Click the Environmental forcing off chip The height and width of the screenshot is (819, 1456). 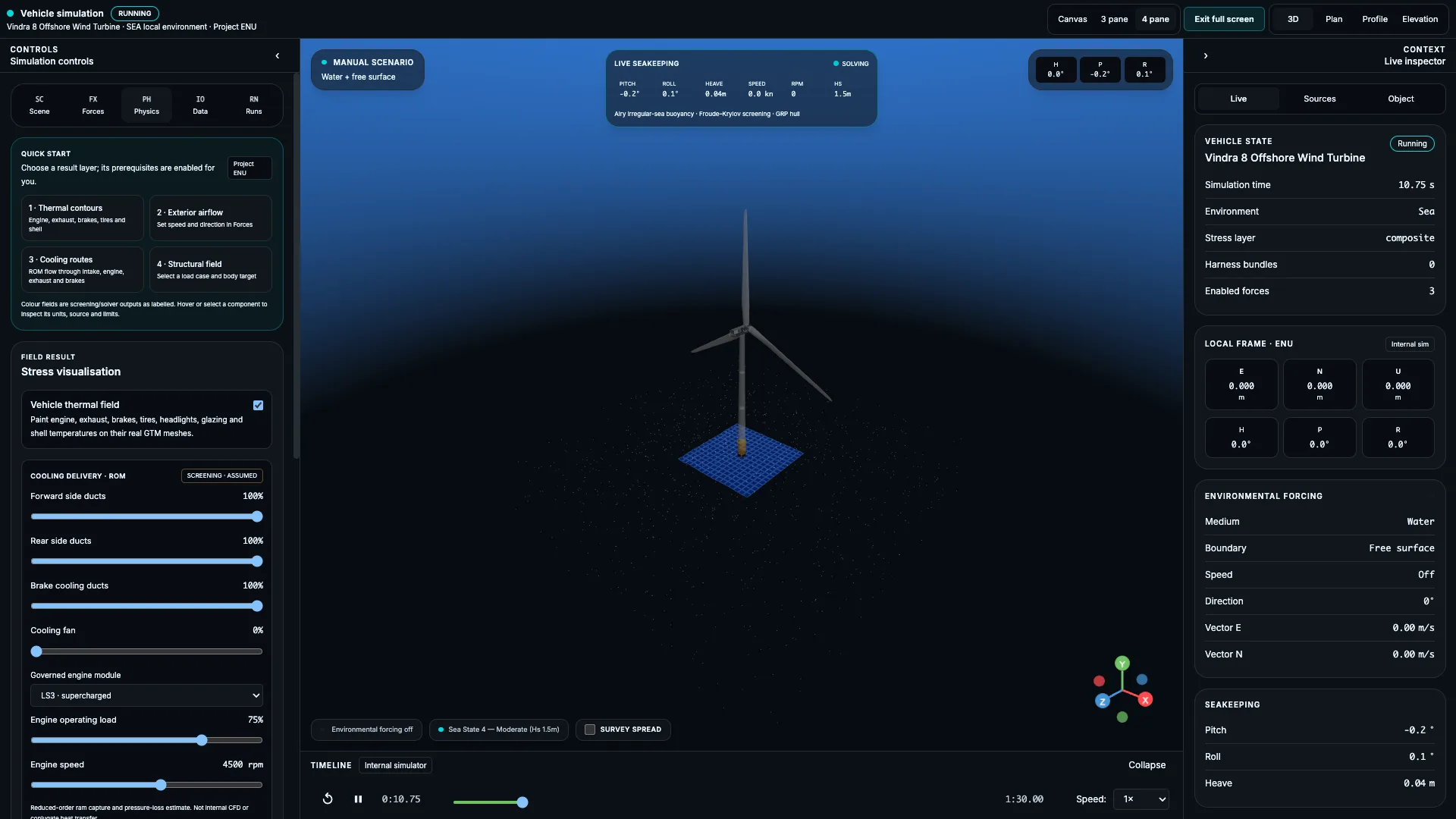point(367,730)
